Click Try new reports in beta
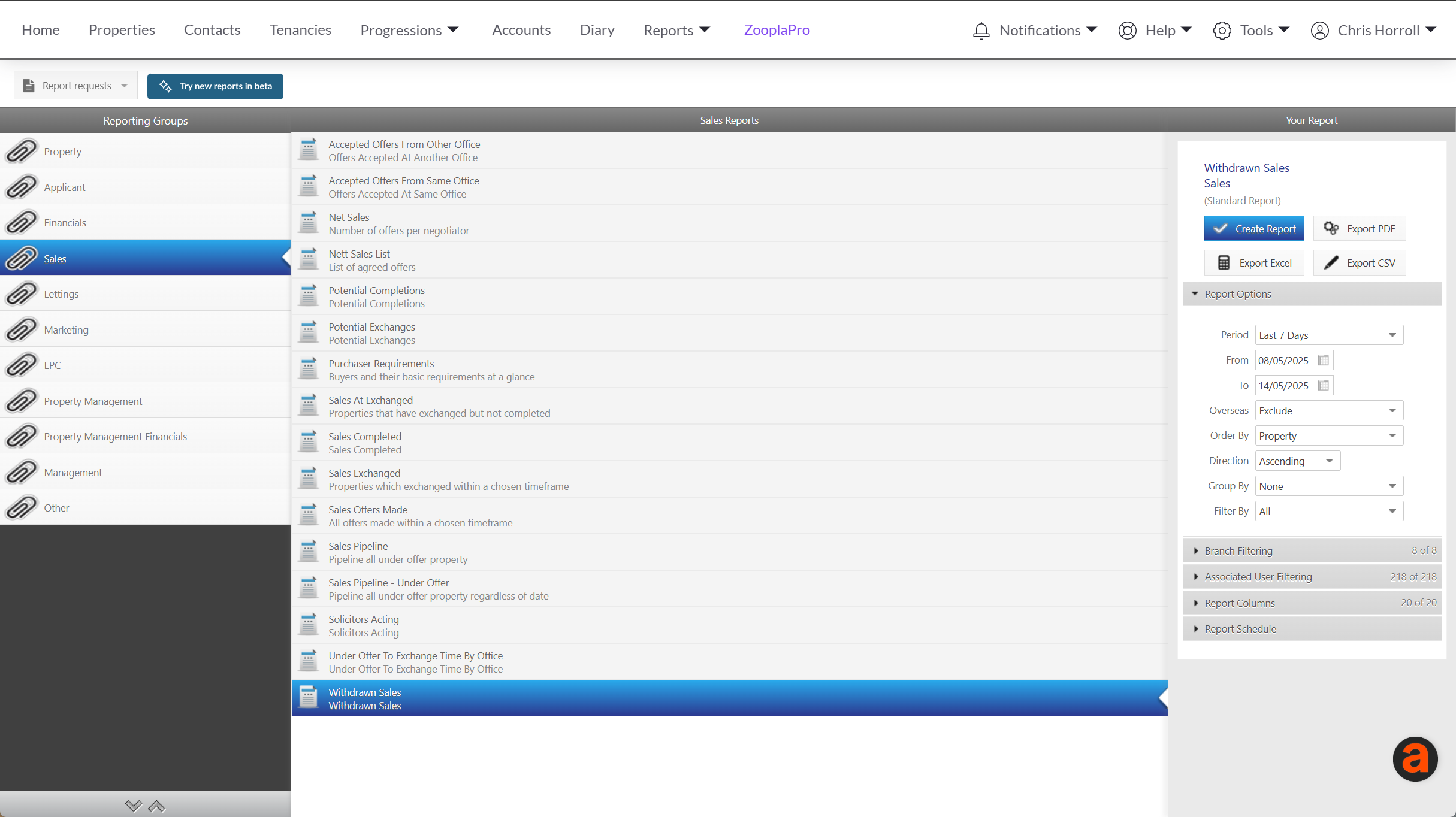 coord(215,86)
